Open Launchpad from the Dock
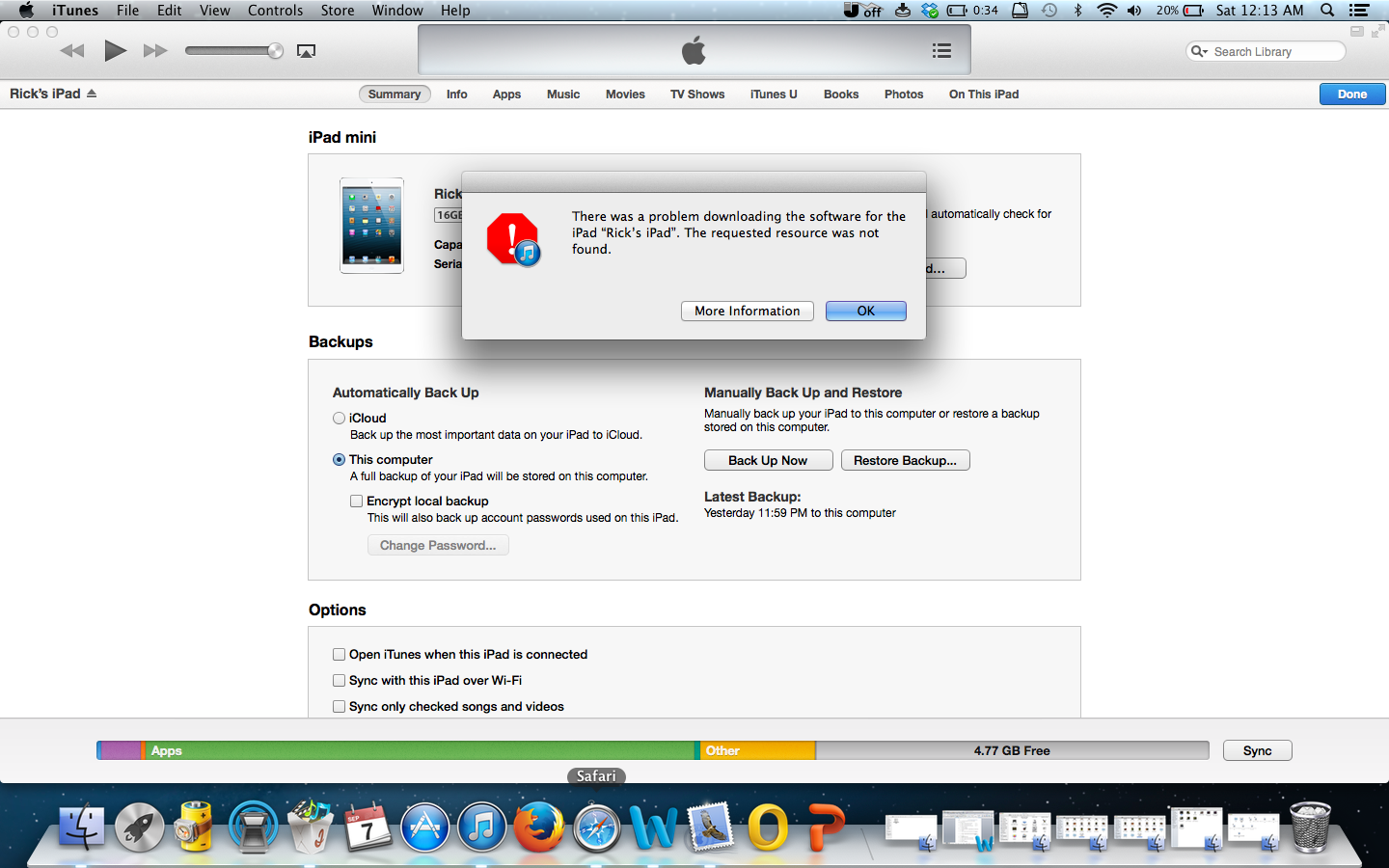 point(139,827)
